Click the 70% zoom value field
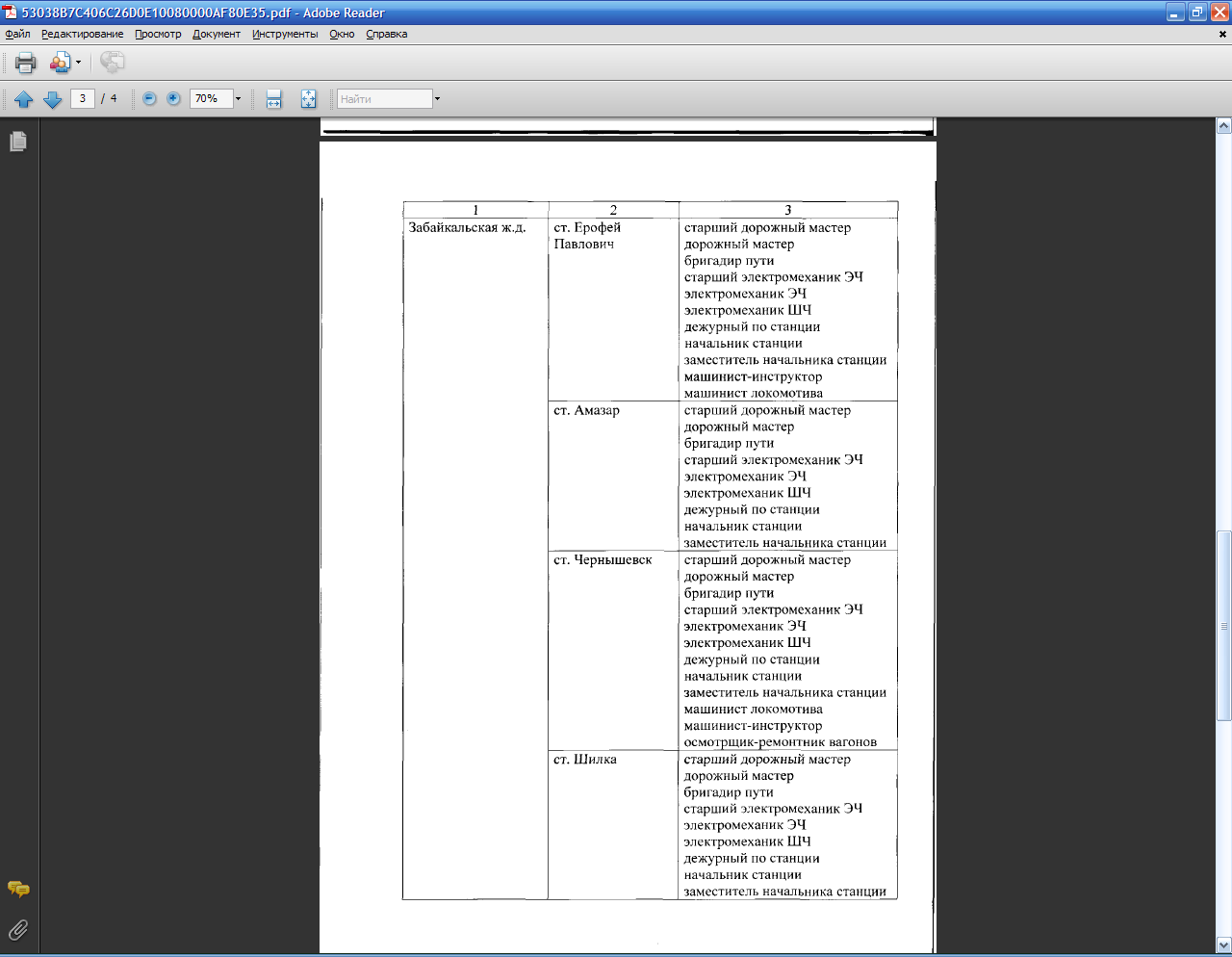Viewport: 1232px width, 957px height. tap(211, 98)
